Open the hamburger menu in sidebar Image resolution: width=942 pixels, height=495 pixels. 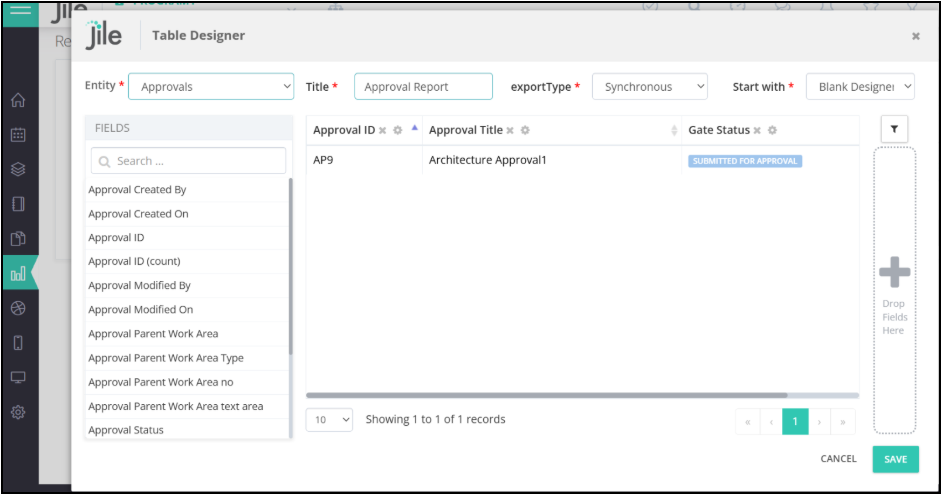pos(20,12)
